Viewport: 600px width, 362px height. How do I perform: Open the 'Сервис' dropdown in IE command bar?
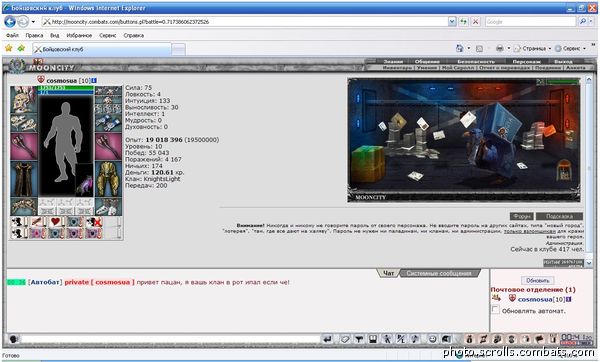click(571, 48)
